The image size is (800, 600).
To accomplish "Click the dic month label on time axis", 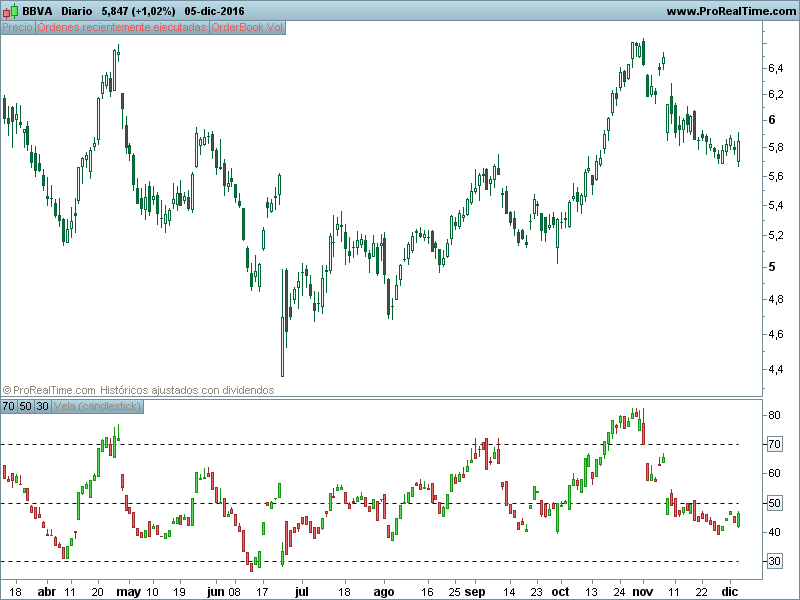I will [730, 592].
